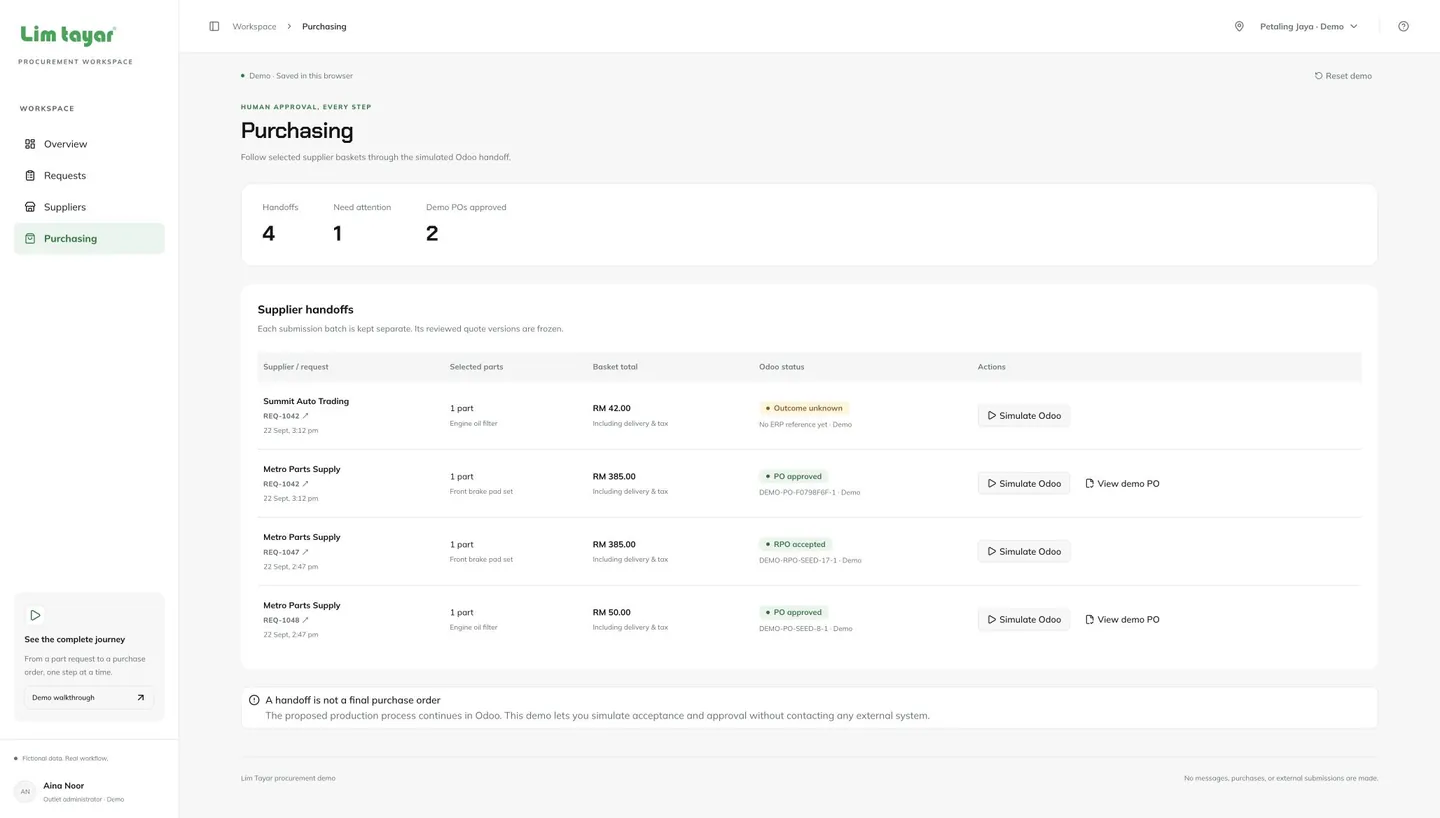Image resolution: width=1440 pixels, height=818 pixels.
Task: Open Requests in the sidebar
Action: [x=89, y=175]
